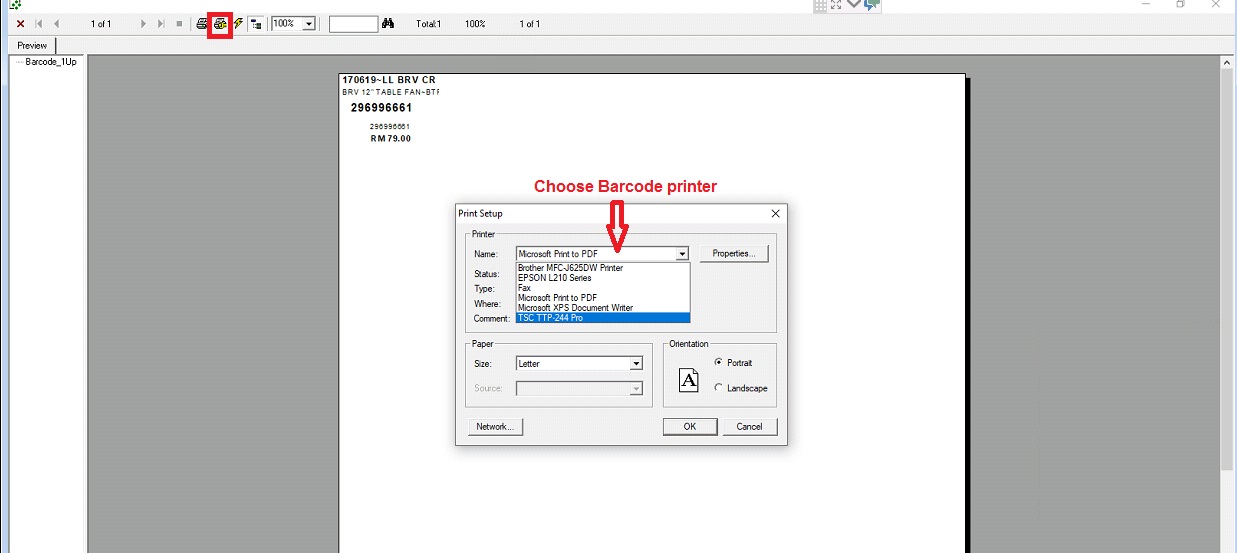Choose TSC TTP-244 Pro printer
This screenshot has height=553, width=1237.
pos(602,318)
